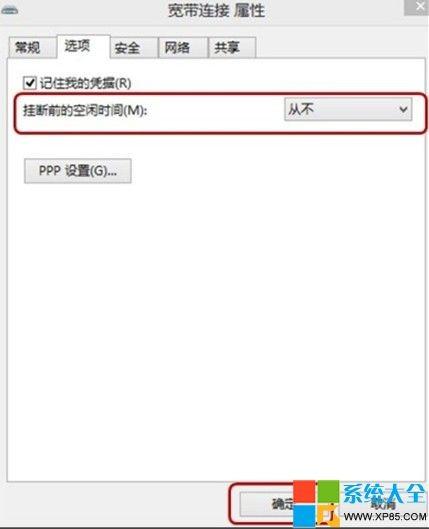The height and width of the screenshot is (529, 429).
Task: Click the 挂断前的空闲时间(M) label
Action: coord(85,110)
